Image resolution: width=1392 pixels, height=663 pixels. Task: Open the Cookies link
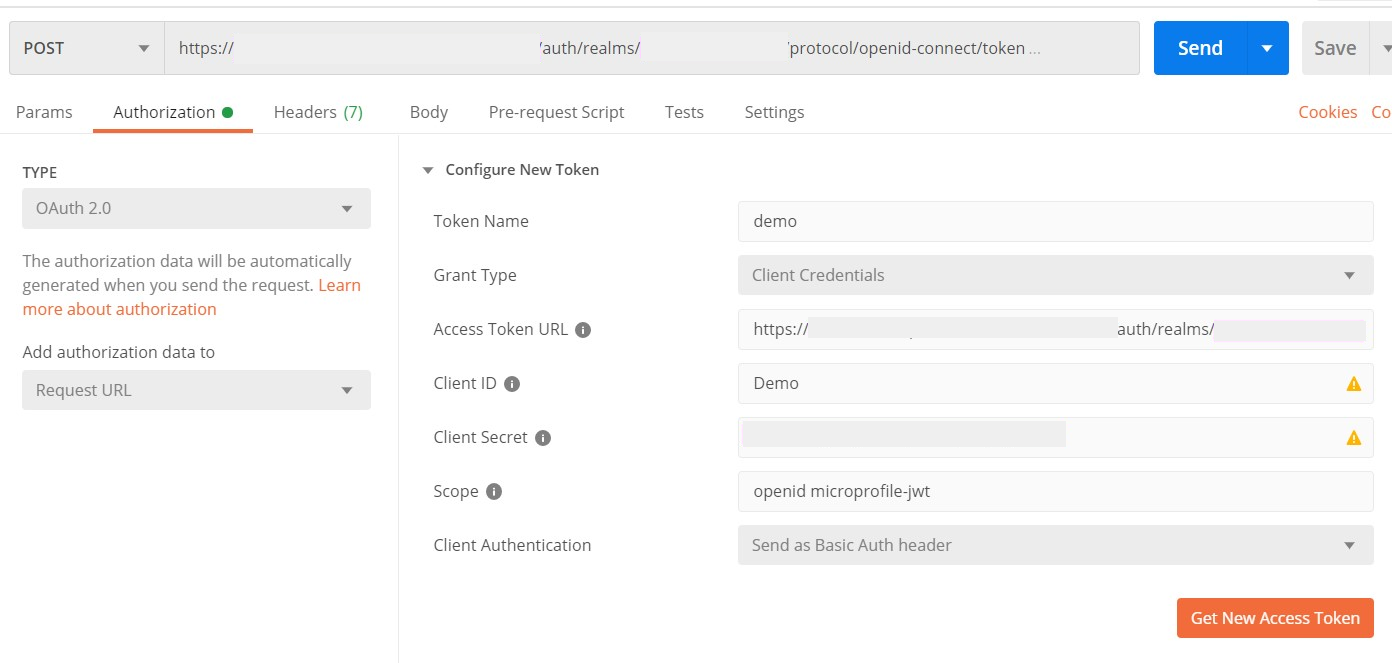click(1327, 112)
